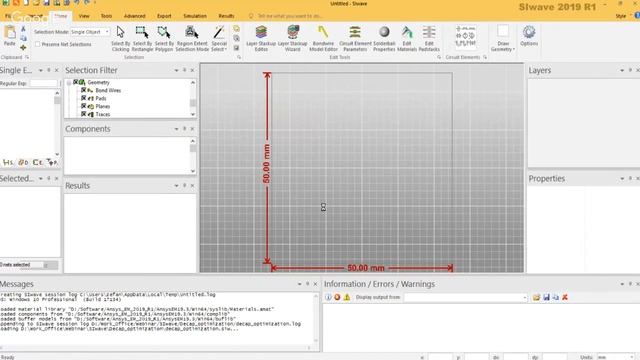Open the Special Select dropdown
640x360 pixels.
(x=219, y=38)
